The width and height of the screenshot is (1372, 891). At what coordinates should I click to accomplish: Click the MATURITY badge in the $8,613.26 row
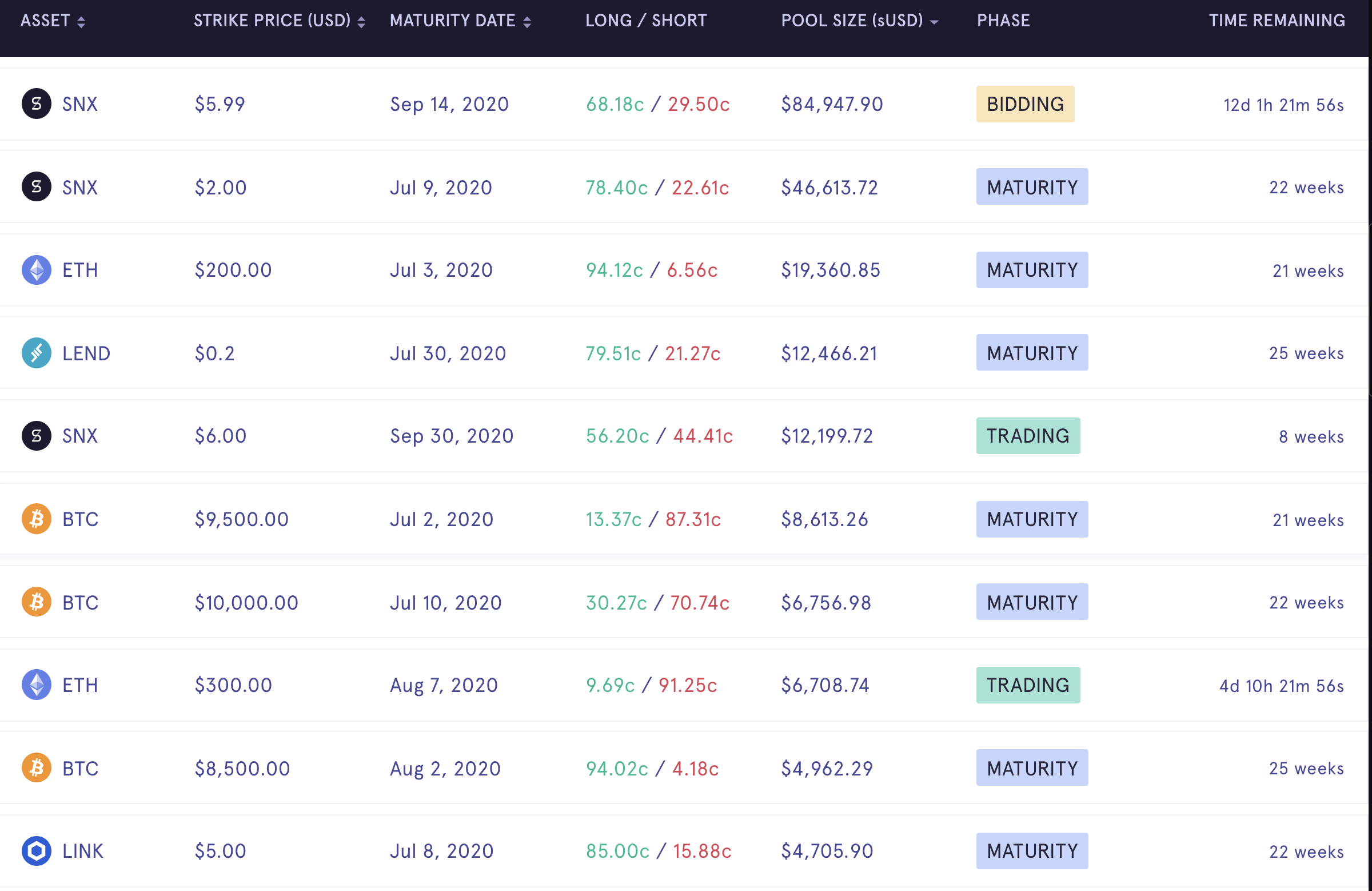coord(1032,519)
